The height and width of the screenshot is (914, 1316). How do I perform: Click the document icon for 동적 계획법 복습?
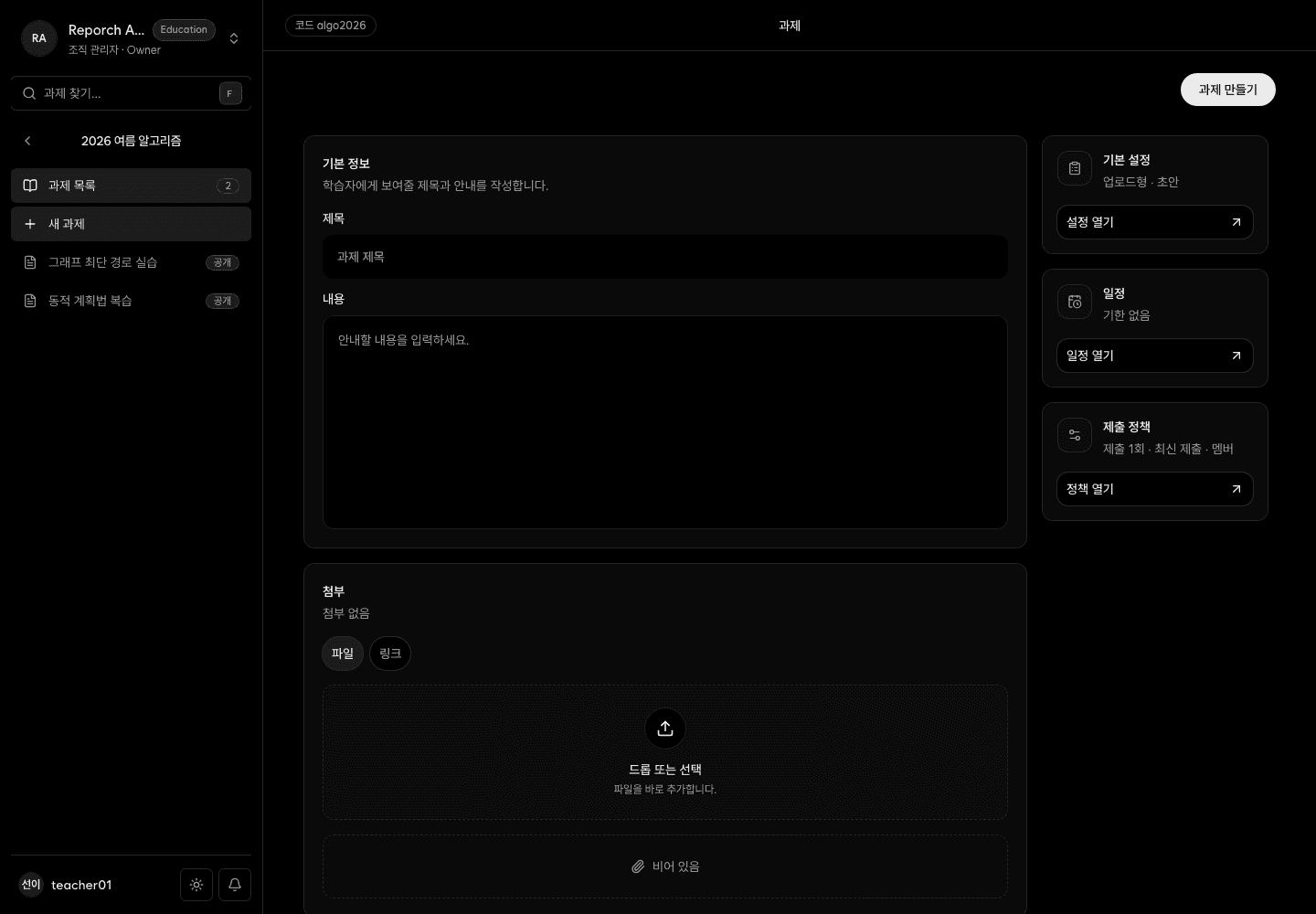click(x=30, y=301)
